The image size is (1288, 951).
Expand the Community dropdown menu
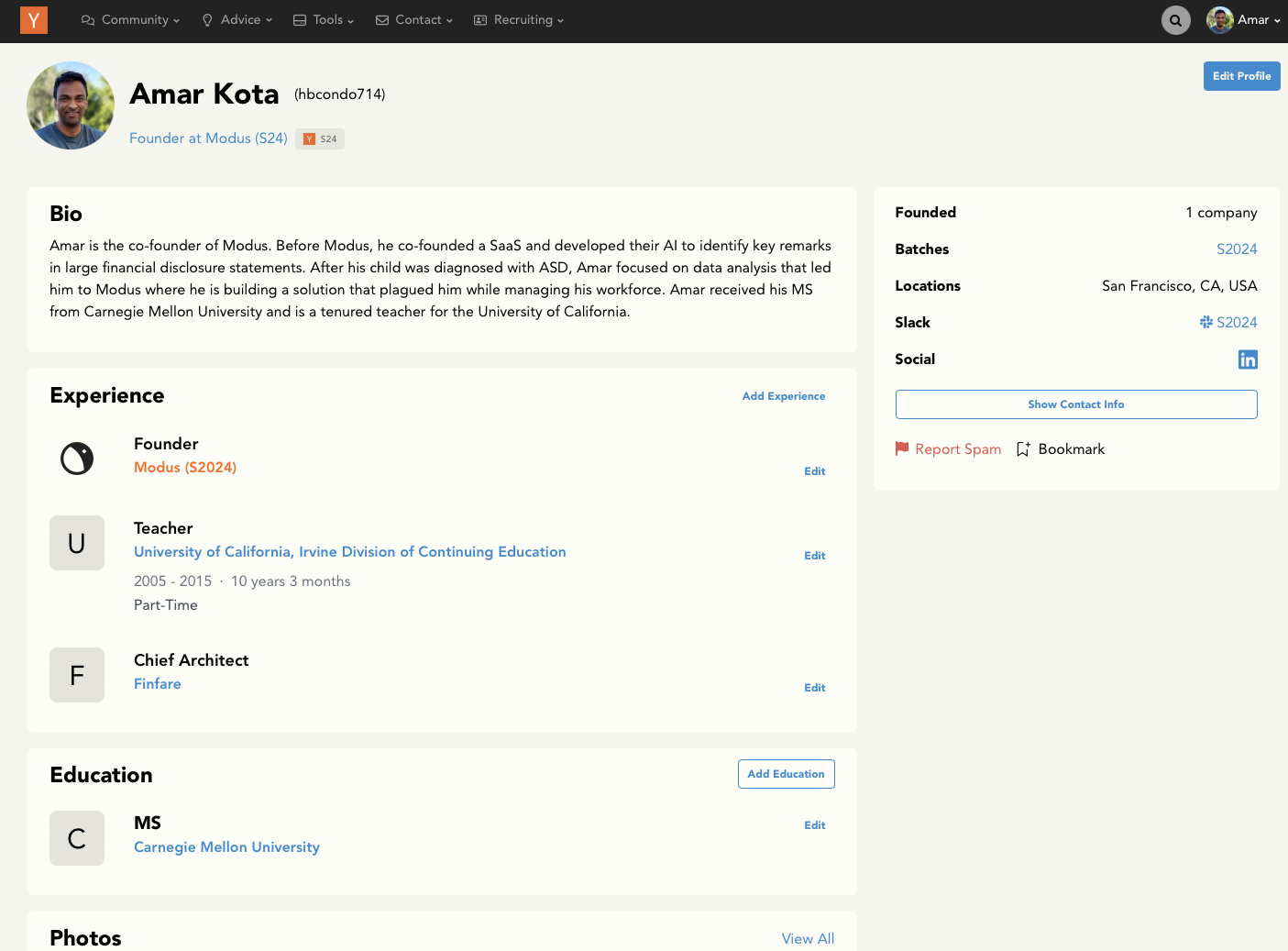[130, 20]
